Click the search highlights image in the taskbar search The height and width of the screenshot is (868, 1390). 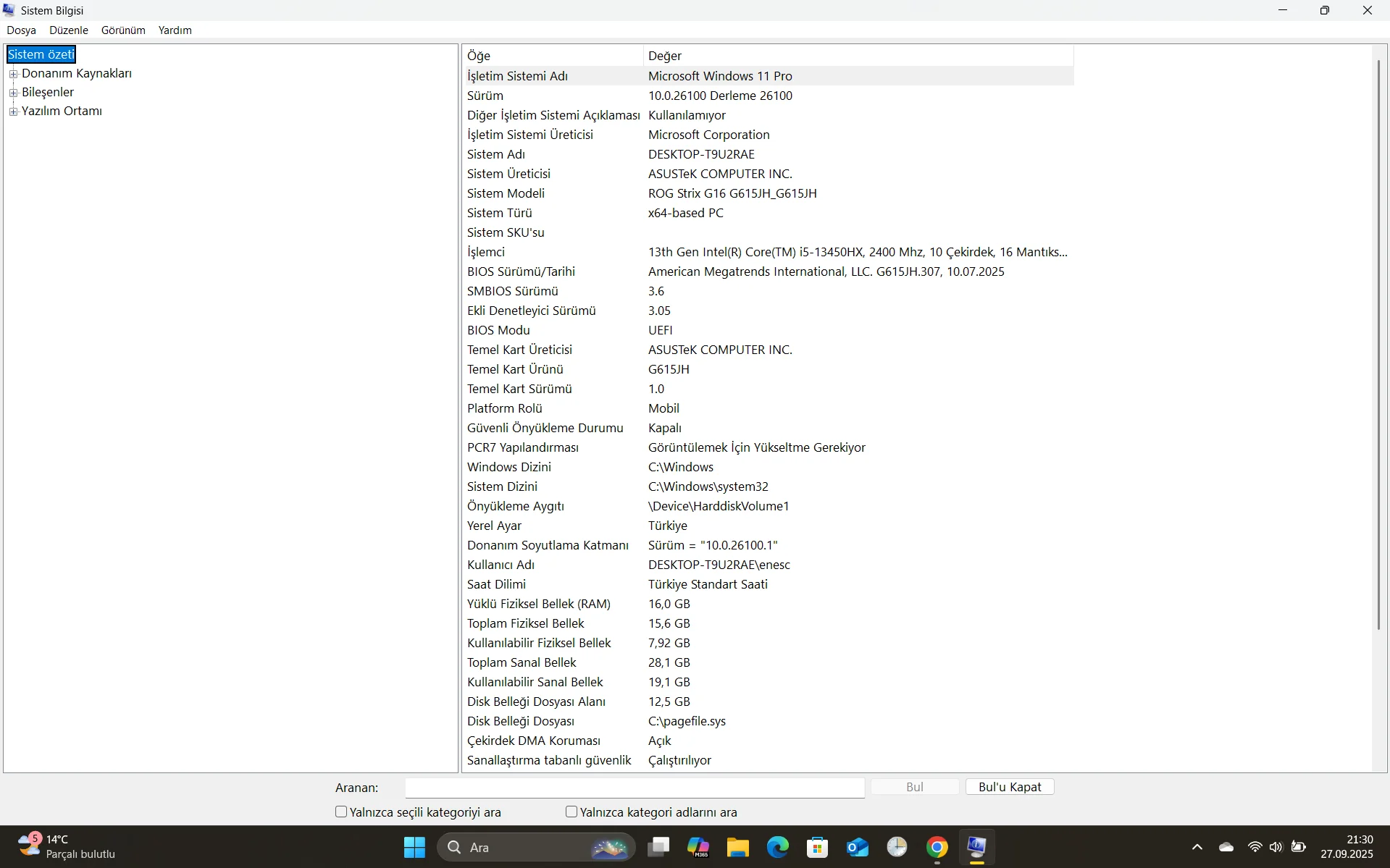pyautogui.click(x=610, y=848)
